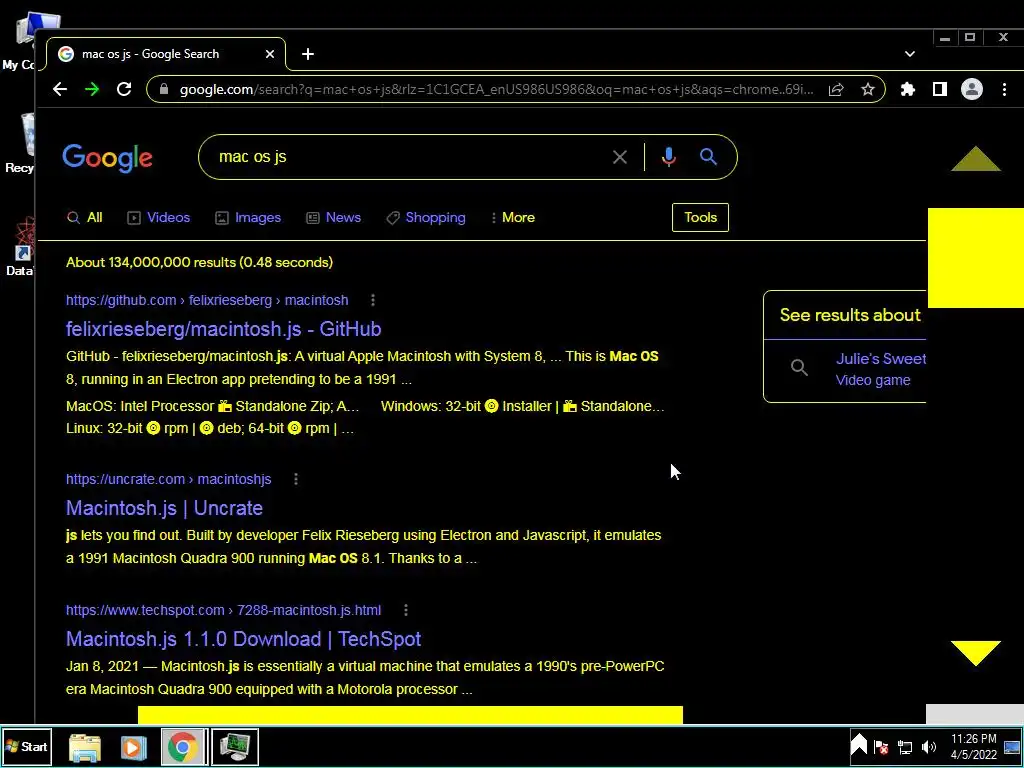The height and width of the screenshot is (768, 1024).
Task: Open the Chrome extensions puzzle icon
Action: (908, 89)
